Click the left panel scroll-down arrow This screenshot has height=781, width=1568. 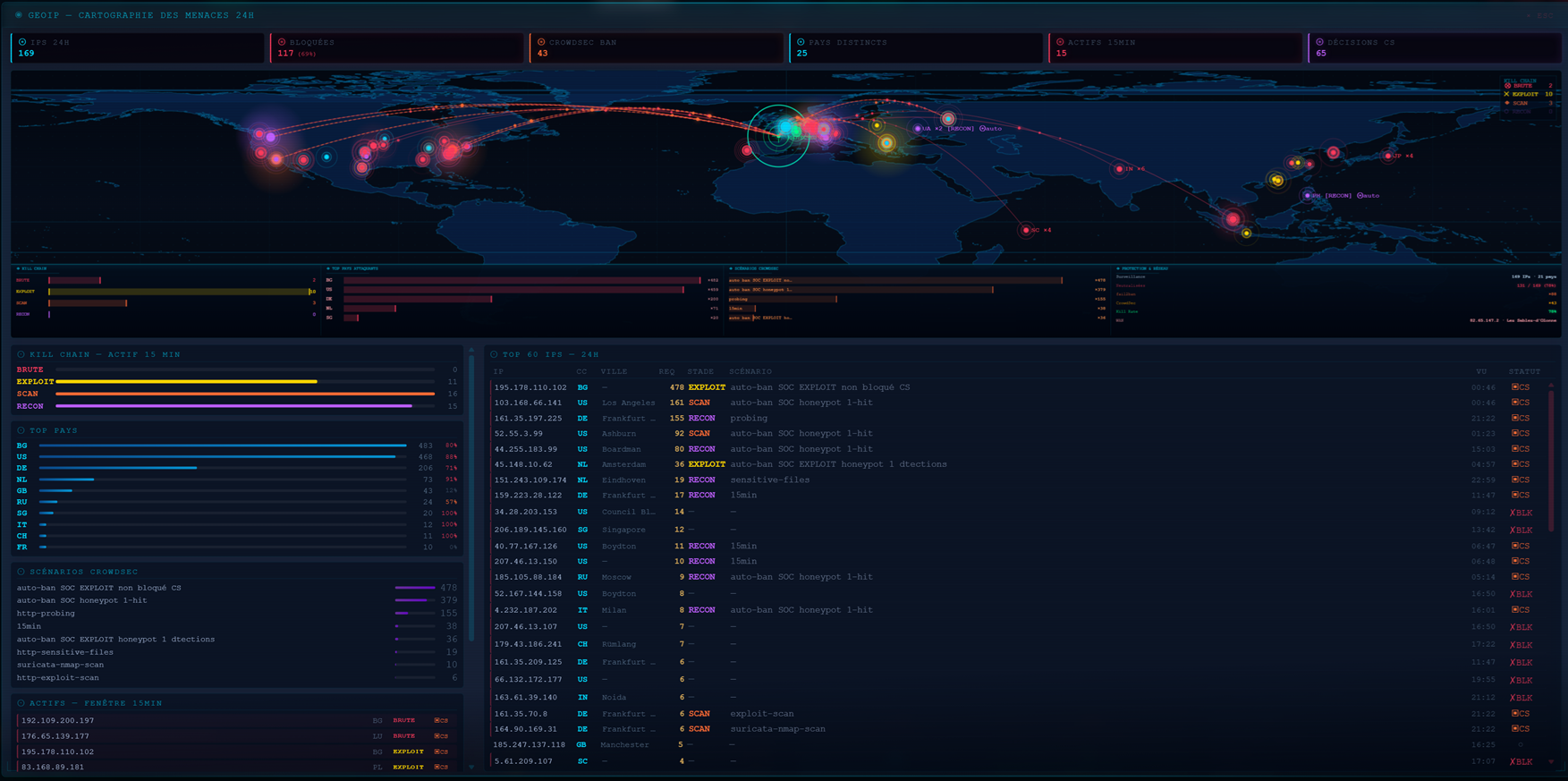[471, 767]
